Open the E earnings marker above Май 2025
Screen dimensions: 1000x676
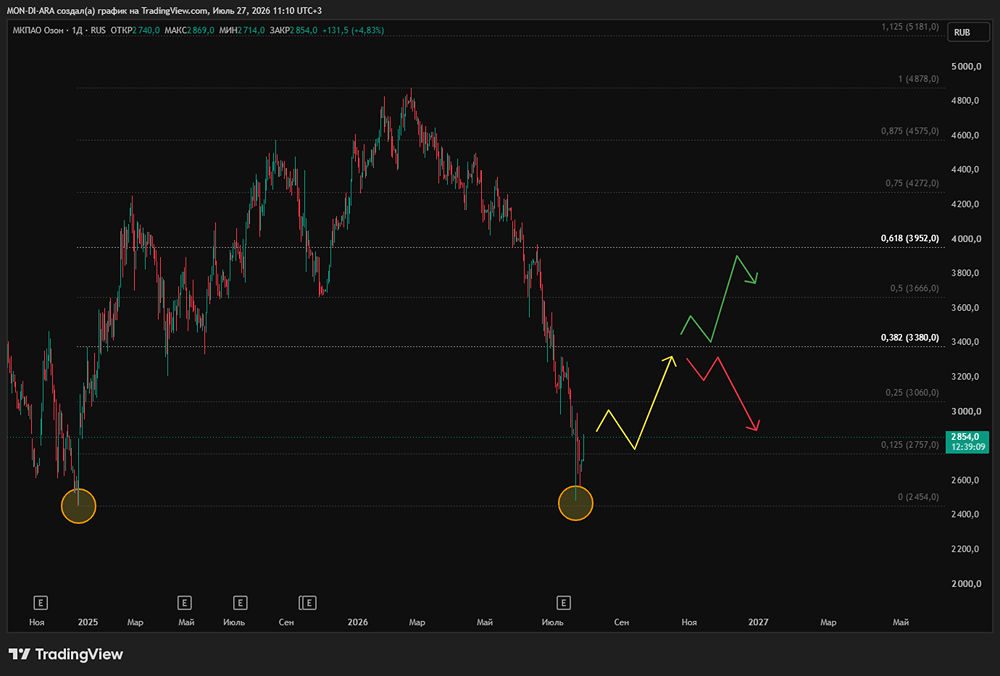184,603
